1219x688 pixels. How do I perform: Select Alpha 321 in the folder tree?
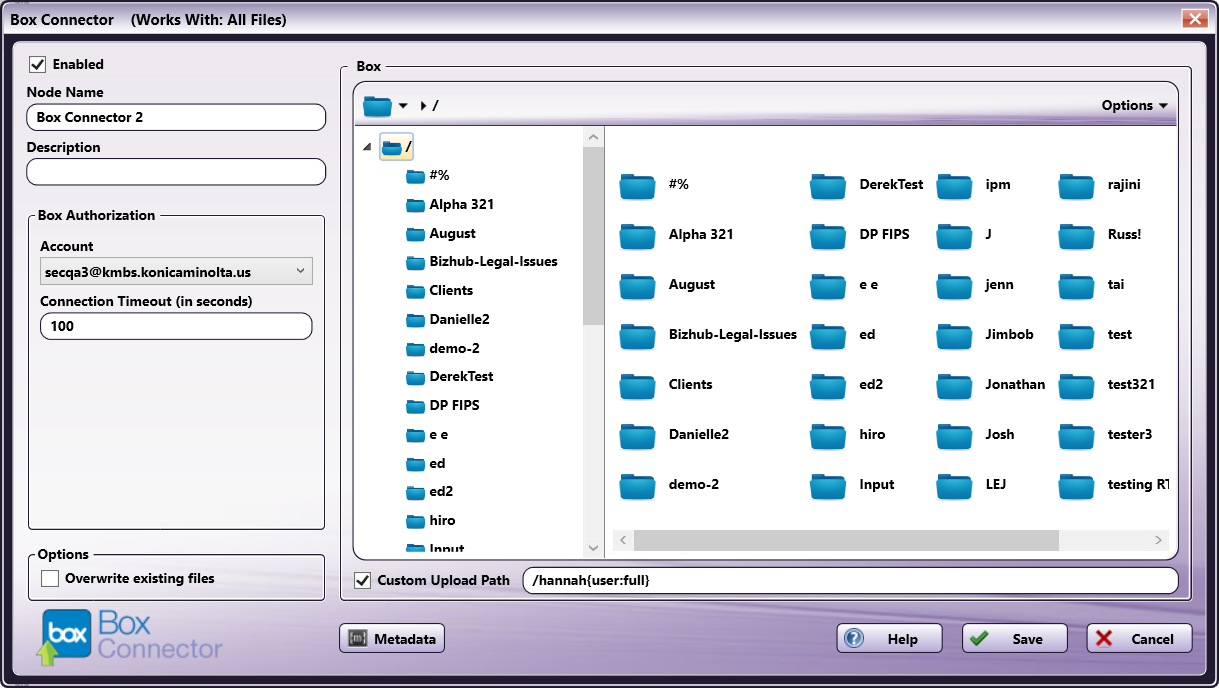(x=461, y=204)
